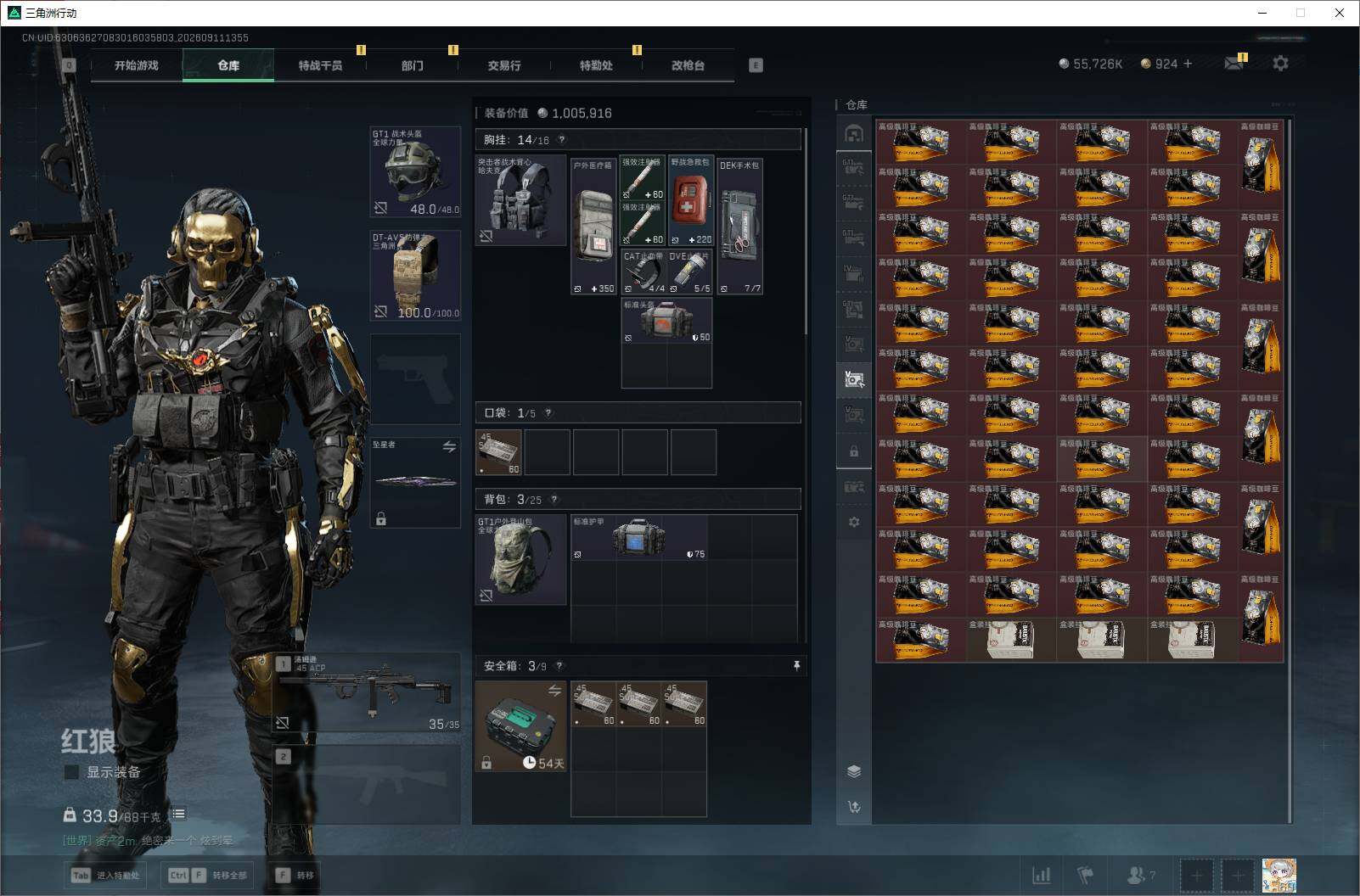Click the swap icon on the 坠星者 slot
The width and height of the screenshot is (1360, 896).
tap(449, 446)
